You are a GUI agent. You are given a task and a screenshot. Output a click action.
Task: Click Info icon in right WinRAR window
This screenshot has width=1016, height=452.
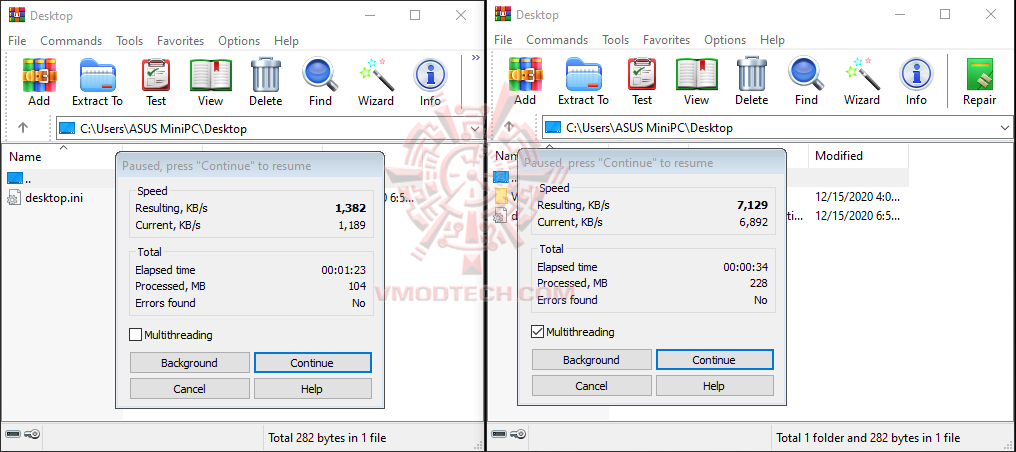click(x=916, y=74)
